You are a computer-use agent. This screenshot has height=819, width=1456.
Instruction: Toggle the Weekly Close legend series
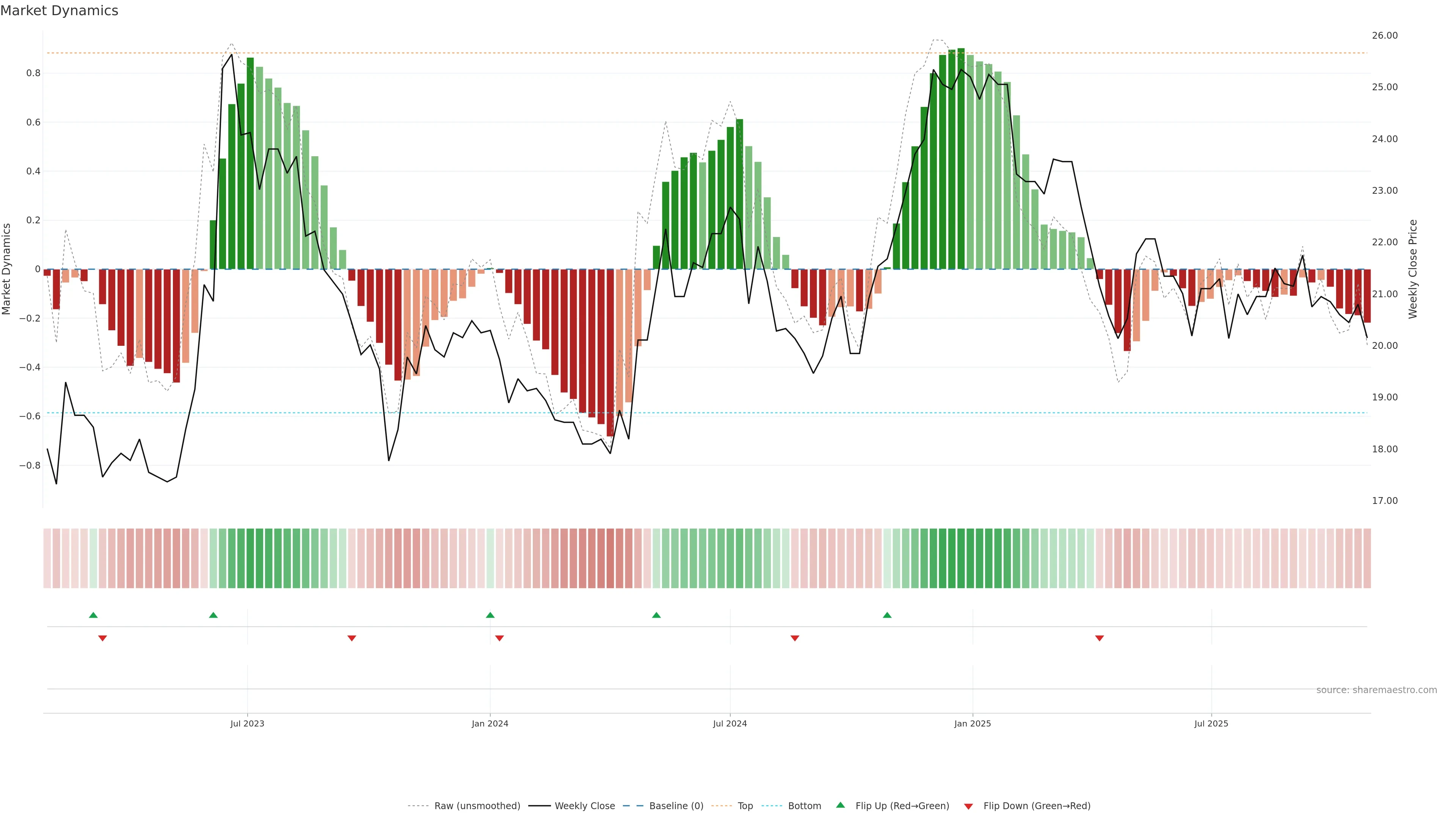[584, 806]
